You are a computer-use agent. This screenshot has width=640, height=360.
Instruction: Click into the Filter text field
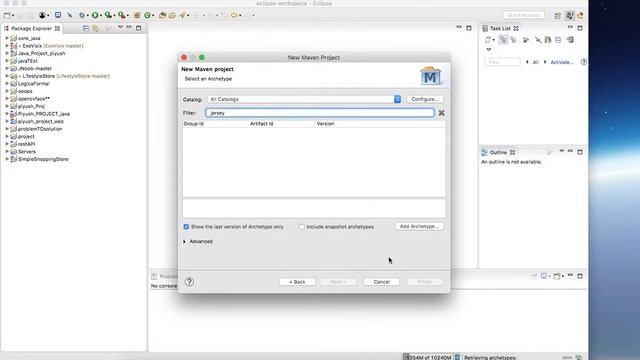[x=320, y=113]
